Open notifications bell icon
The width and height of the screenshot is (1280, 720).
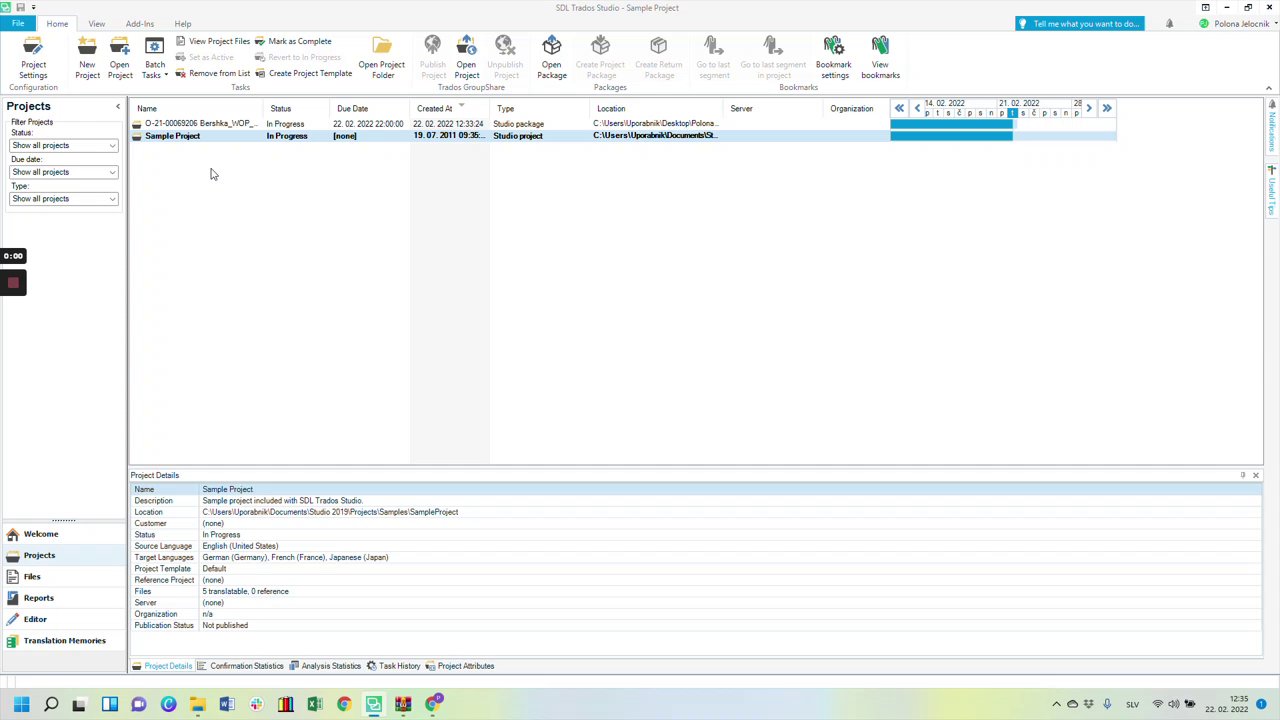click(x=1169, y=23)
